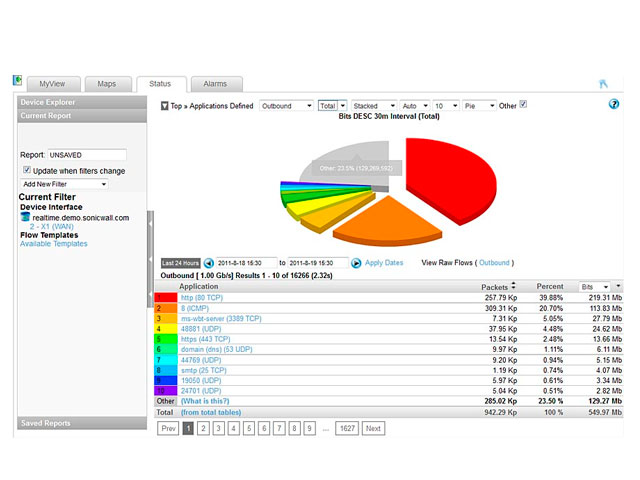Go to the Next results page
The height and width of the screenshot is (480, 640).
(x=373, y=428)
